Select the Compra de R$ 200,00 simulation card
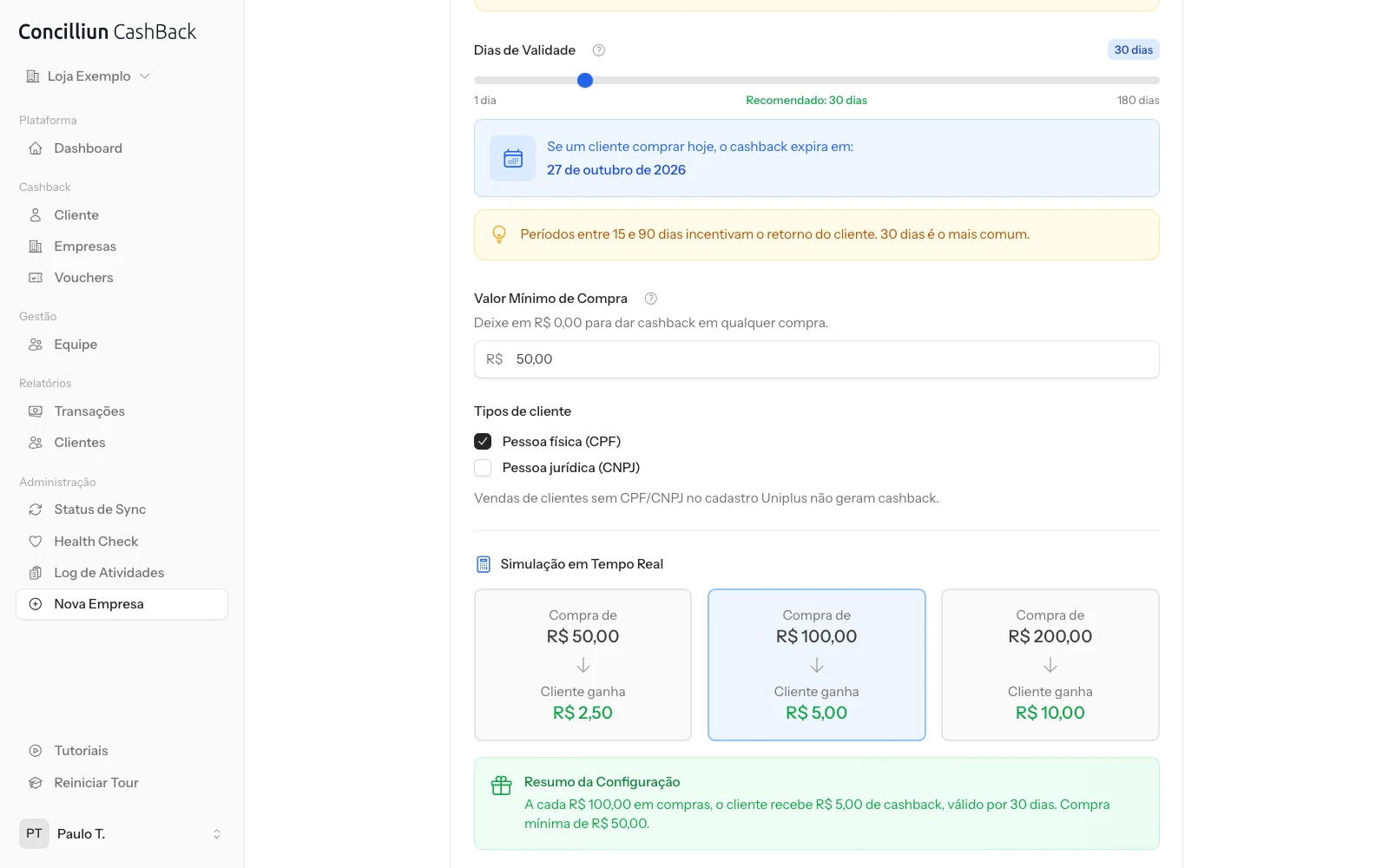Screen dimensions: 1389x868 pyautogui.click(x=1050, y=665)
